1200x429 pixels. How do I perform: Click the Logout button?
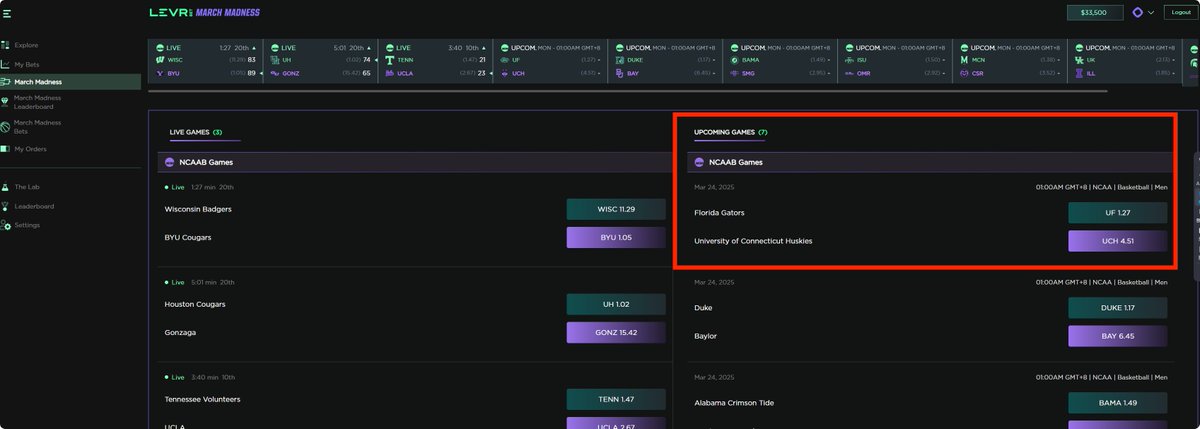pyautogui.click(x=1181, y=13)
